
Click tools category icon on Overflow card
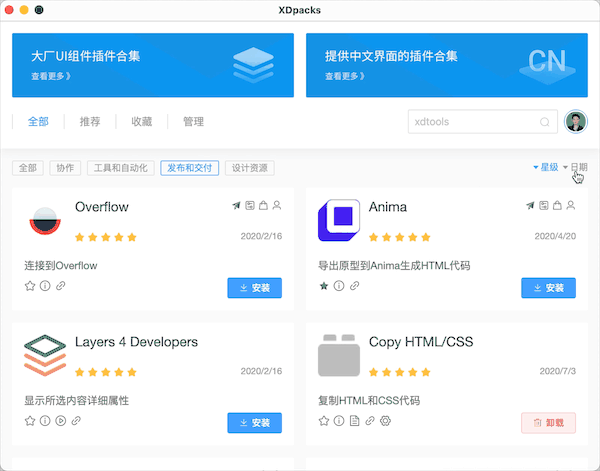(x=250, y=205)
